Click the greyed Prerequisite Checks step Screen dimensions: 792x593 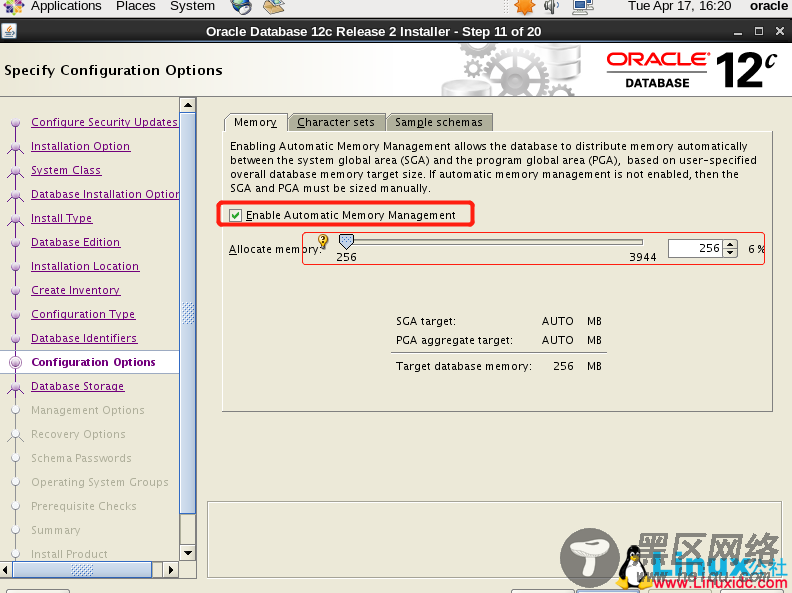(83, 506)
